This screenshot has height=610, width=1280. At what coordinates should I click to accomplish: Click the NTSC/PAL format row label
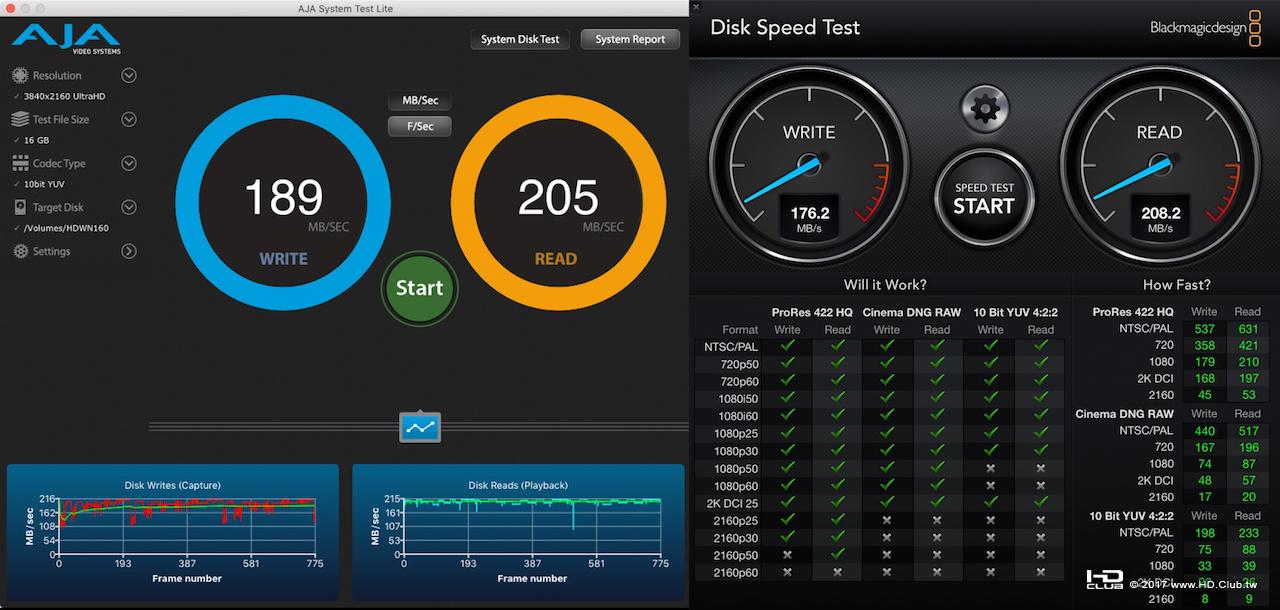pyautogui.click(x=731, y=347)
